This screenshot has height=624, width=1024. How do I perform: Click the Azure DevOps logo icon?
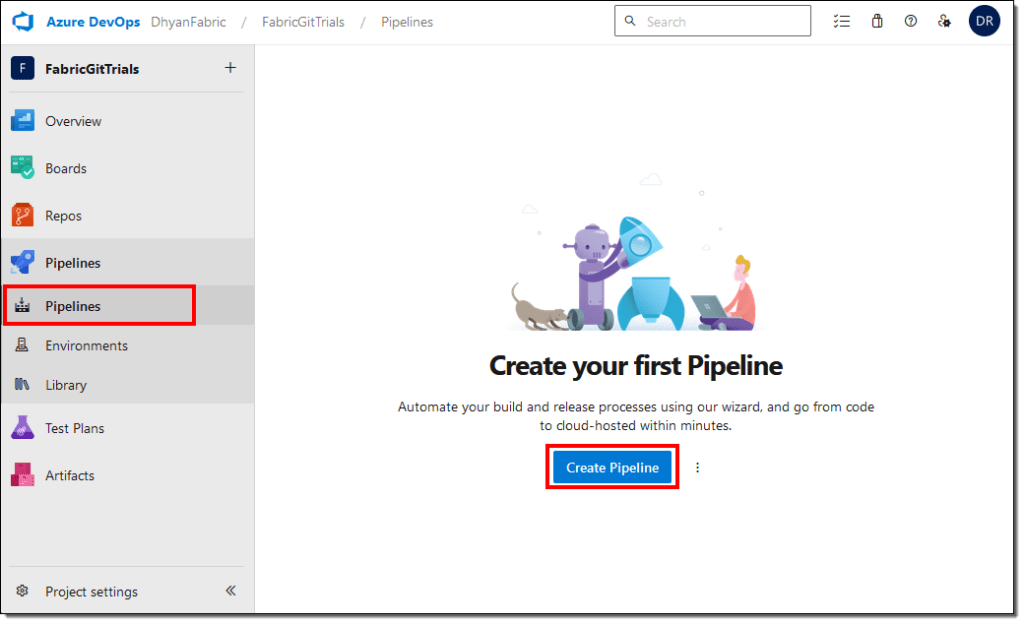tap(23, 22)
